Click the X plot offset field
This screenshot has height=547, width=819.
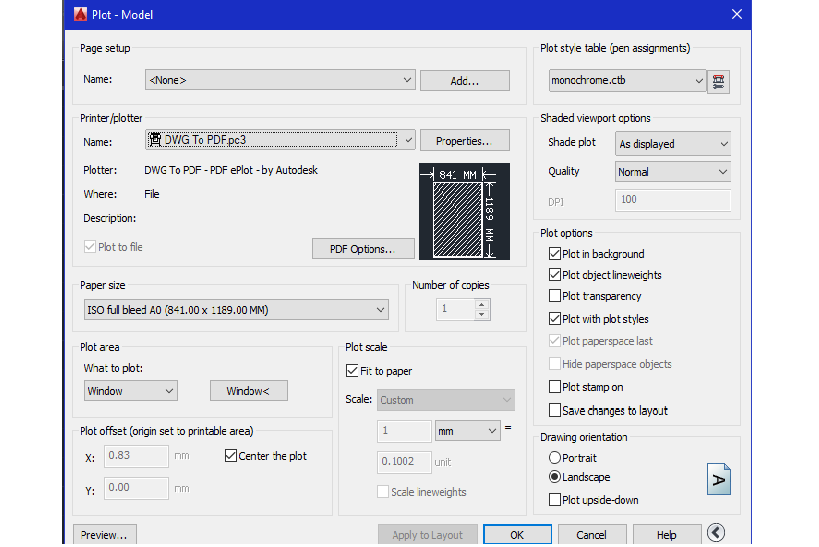click(x=136, y=456)
